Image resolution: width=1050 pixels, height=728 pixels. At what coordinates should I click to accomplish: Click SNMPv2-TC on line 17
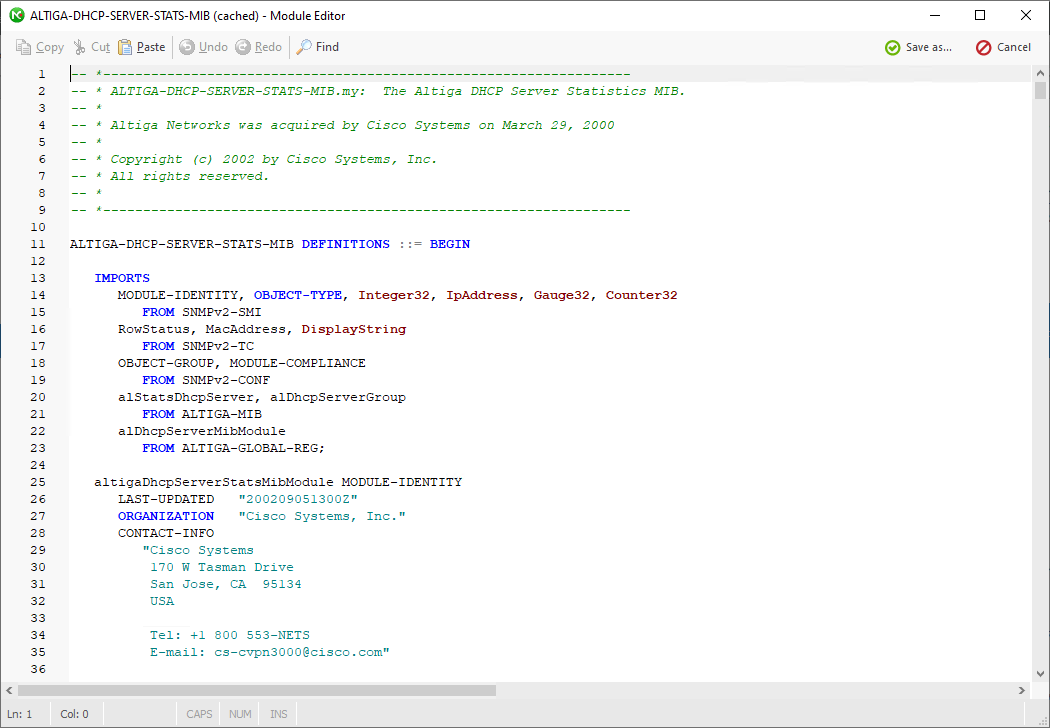(218, 346)
